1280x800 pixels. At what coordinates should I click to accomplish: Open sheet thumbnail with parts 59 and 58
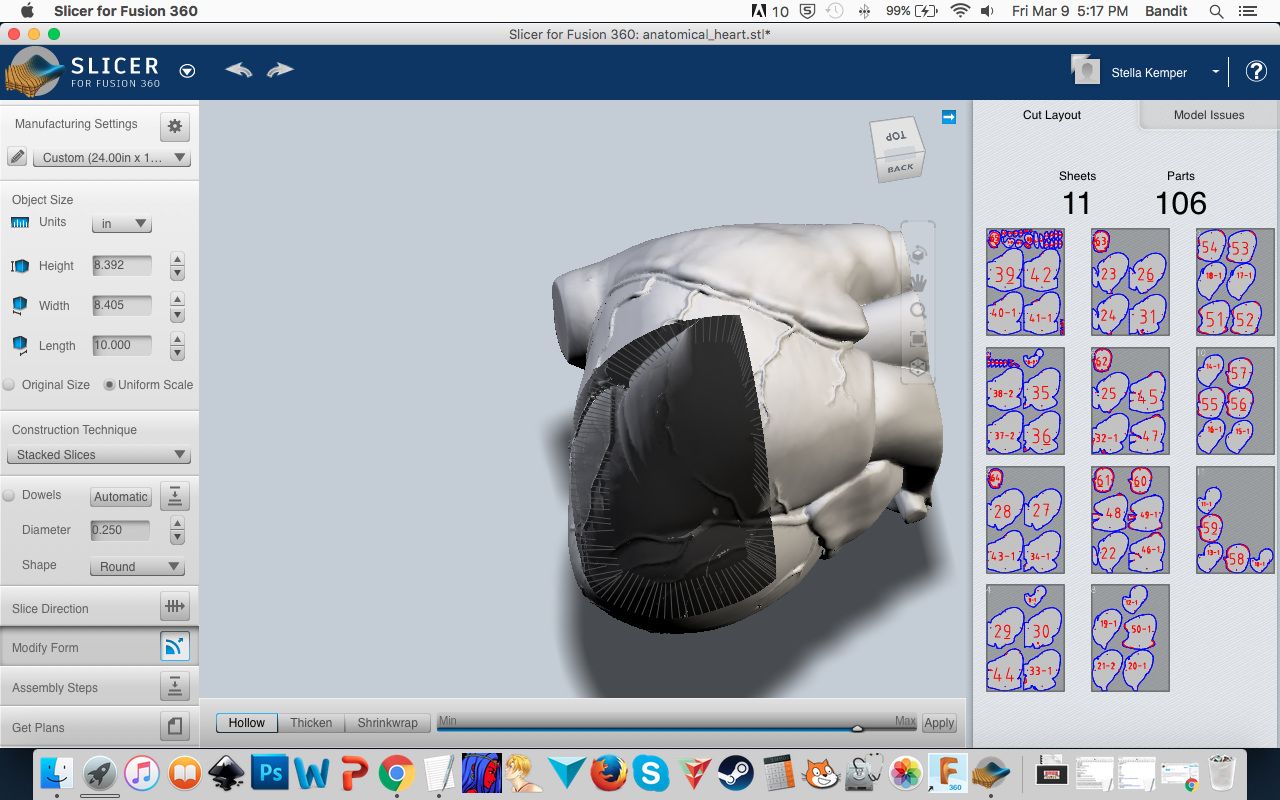pos(1235,520)
